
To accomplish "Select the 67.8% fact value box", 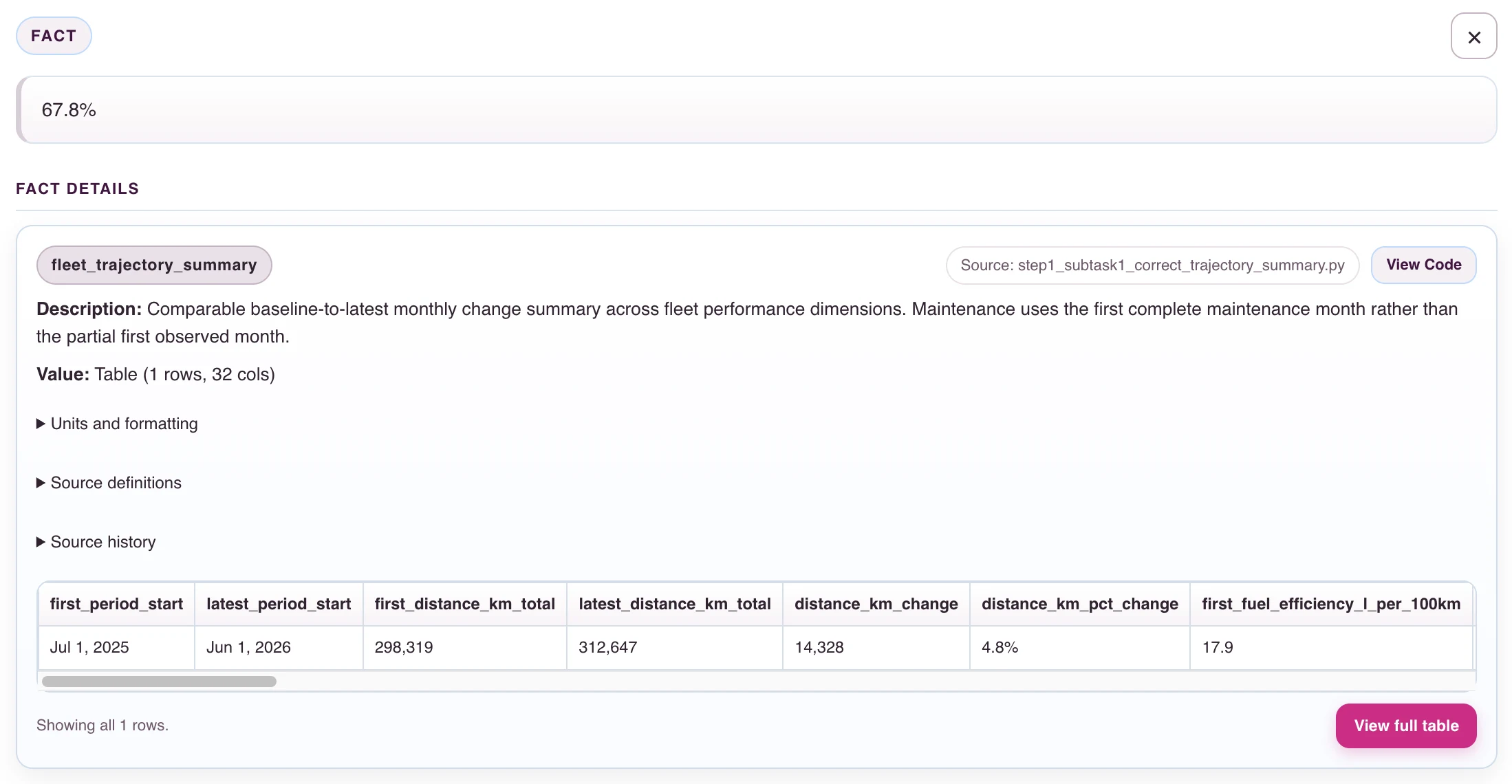I will click(x=757, y=110).
